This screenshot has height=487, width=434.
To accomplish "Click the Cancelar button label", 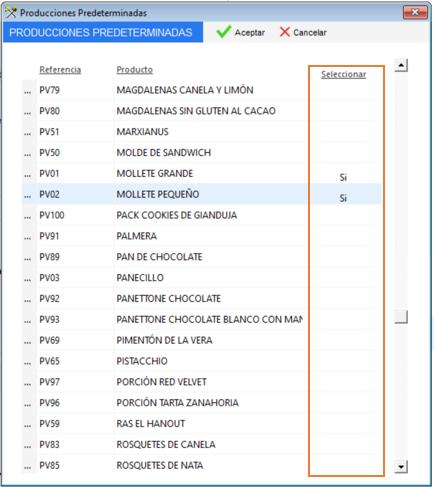I will [x=310, y=32].
